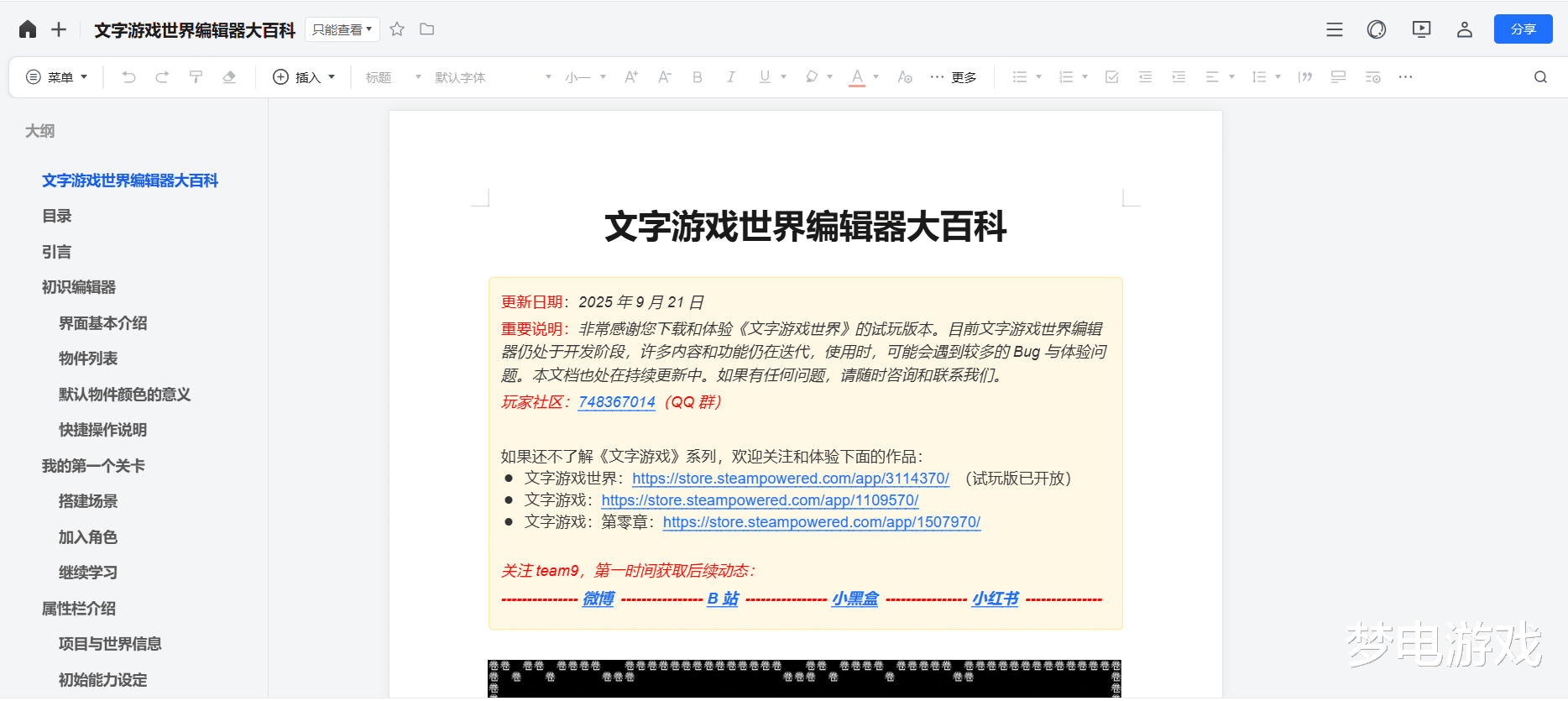Open the 默认字体 font dropdown
This screenshot has width=1568, height=701.
(493, 77)
